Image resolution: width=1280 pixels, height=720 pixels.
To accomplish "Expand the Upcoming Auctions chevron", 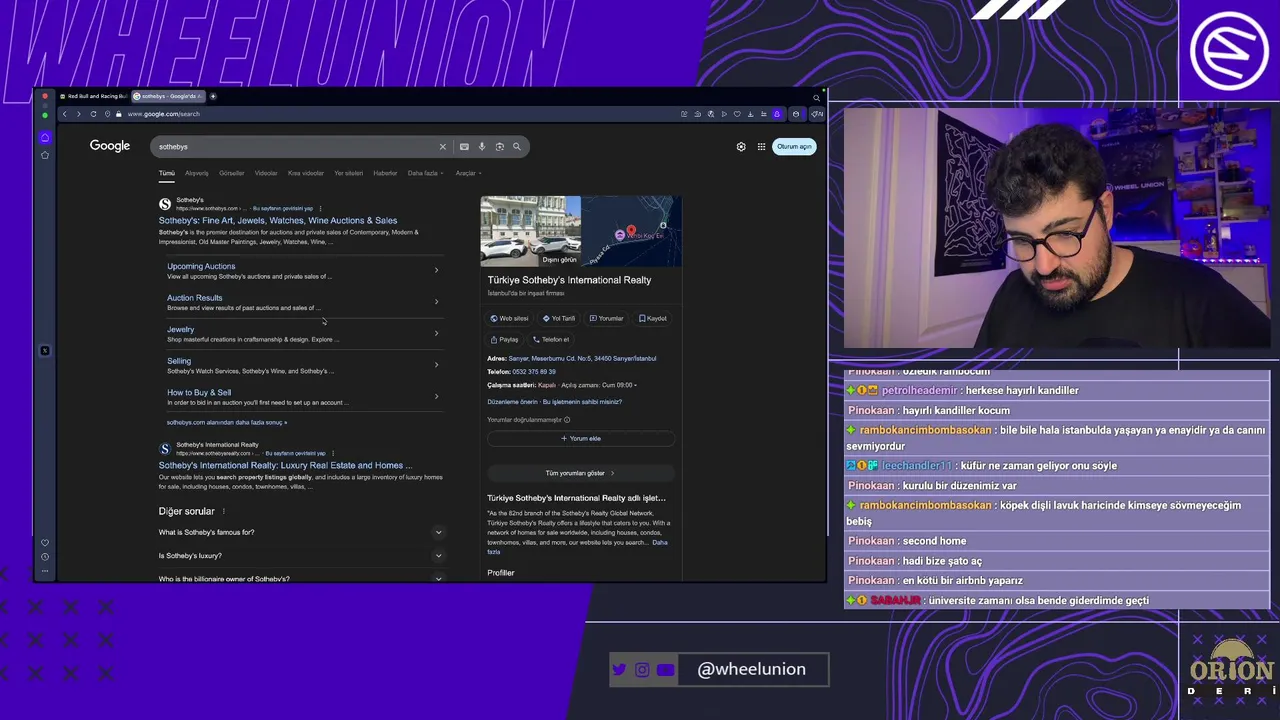I will pos(436,270).
